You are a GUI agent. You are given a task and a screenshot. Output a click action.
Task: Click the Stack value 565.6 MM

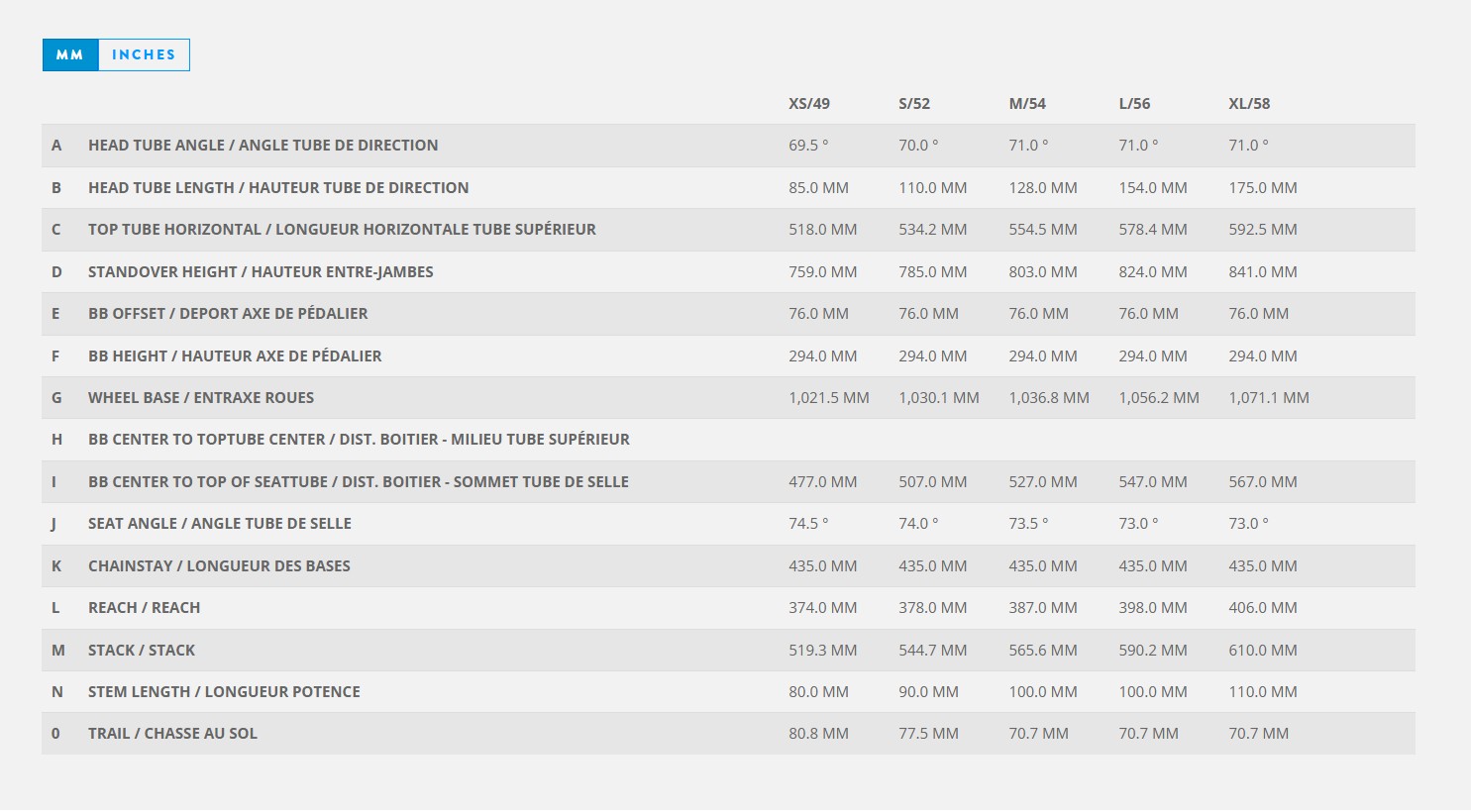tap(1042, 651)
